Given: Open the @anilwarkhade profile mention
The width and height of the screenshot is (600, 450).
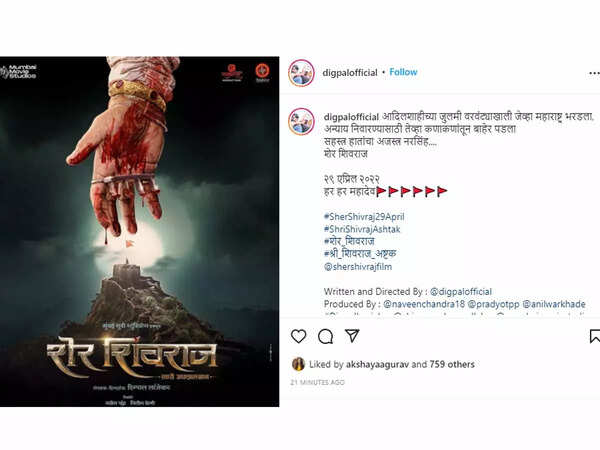Looking at the screenshot, I should click(x=554, y=304).
